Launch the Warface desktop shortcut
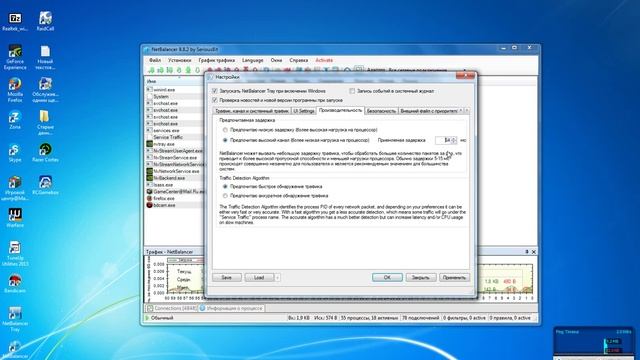Image resolution: width=640 pixels, height=360 pixels. click(x=15, y=217)
